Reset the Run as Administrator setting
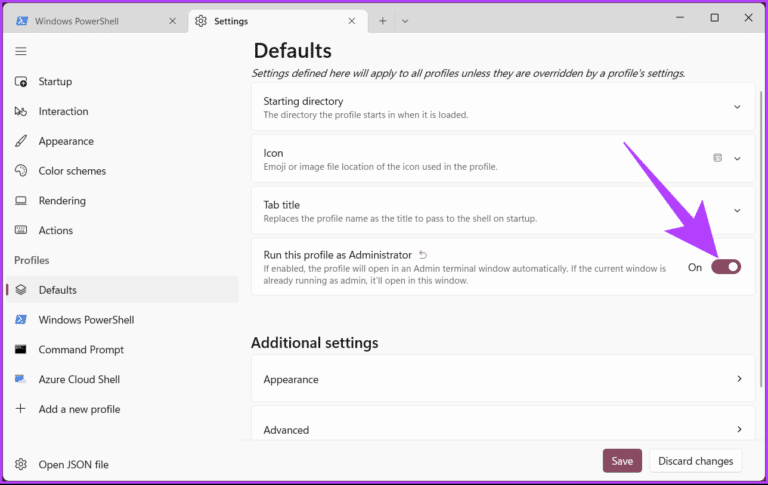This screenshot has height=485, width=768. coord(423,255)
